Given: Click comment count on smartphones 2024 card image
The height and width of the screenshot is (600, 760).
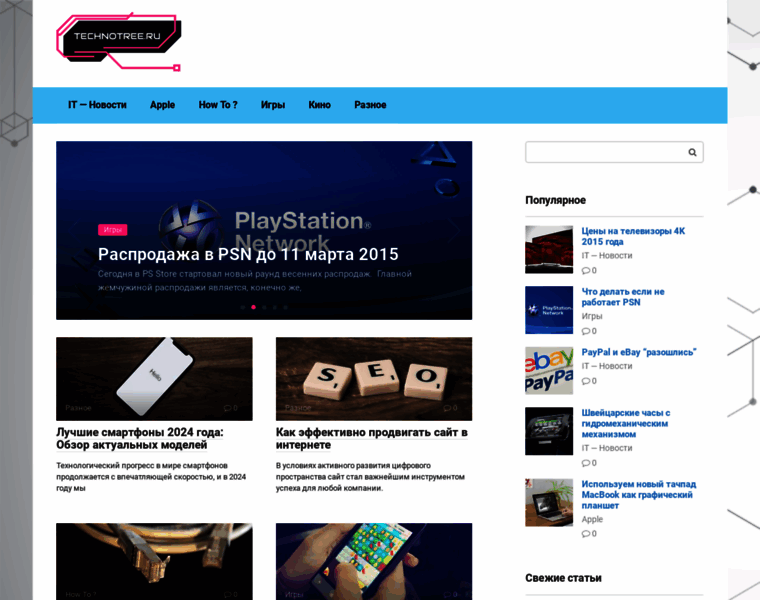Looking at the screenshot, I should [x=231, y=408].
